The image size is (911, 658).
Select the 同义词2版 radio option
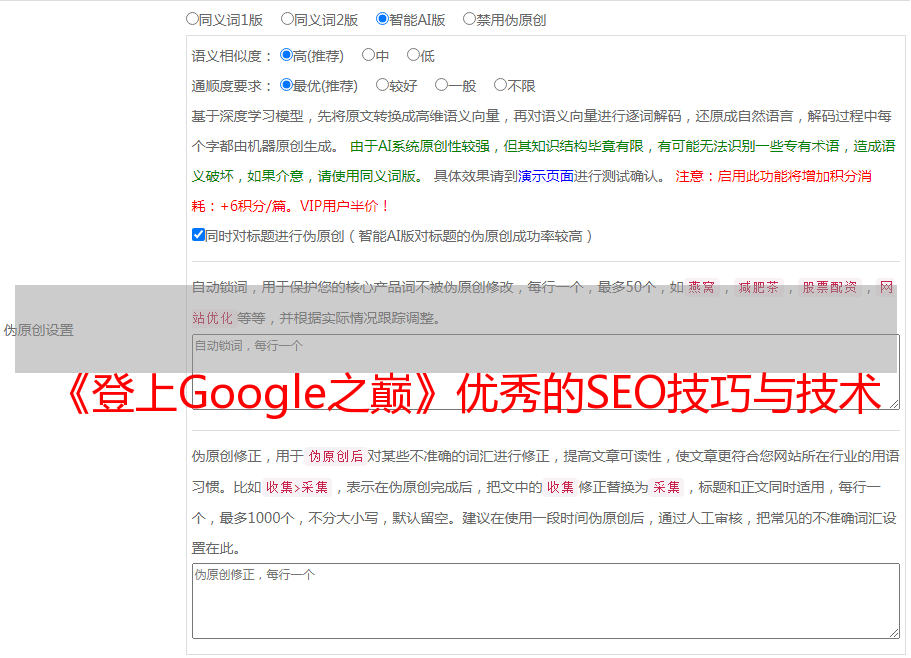[x=287, y=19]
